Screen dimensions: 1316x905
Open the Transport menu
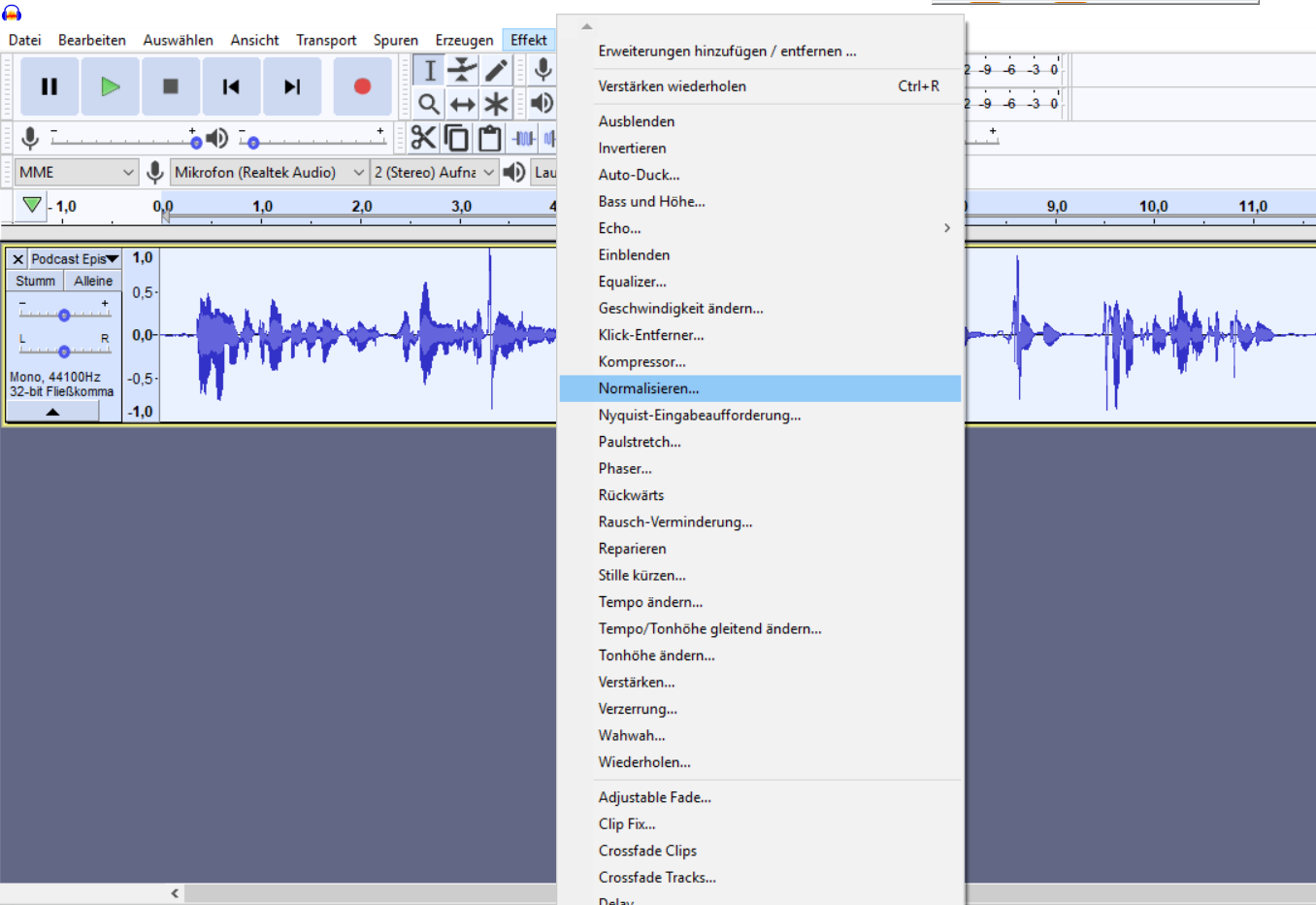[x=326, y=40]
